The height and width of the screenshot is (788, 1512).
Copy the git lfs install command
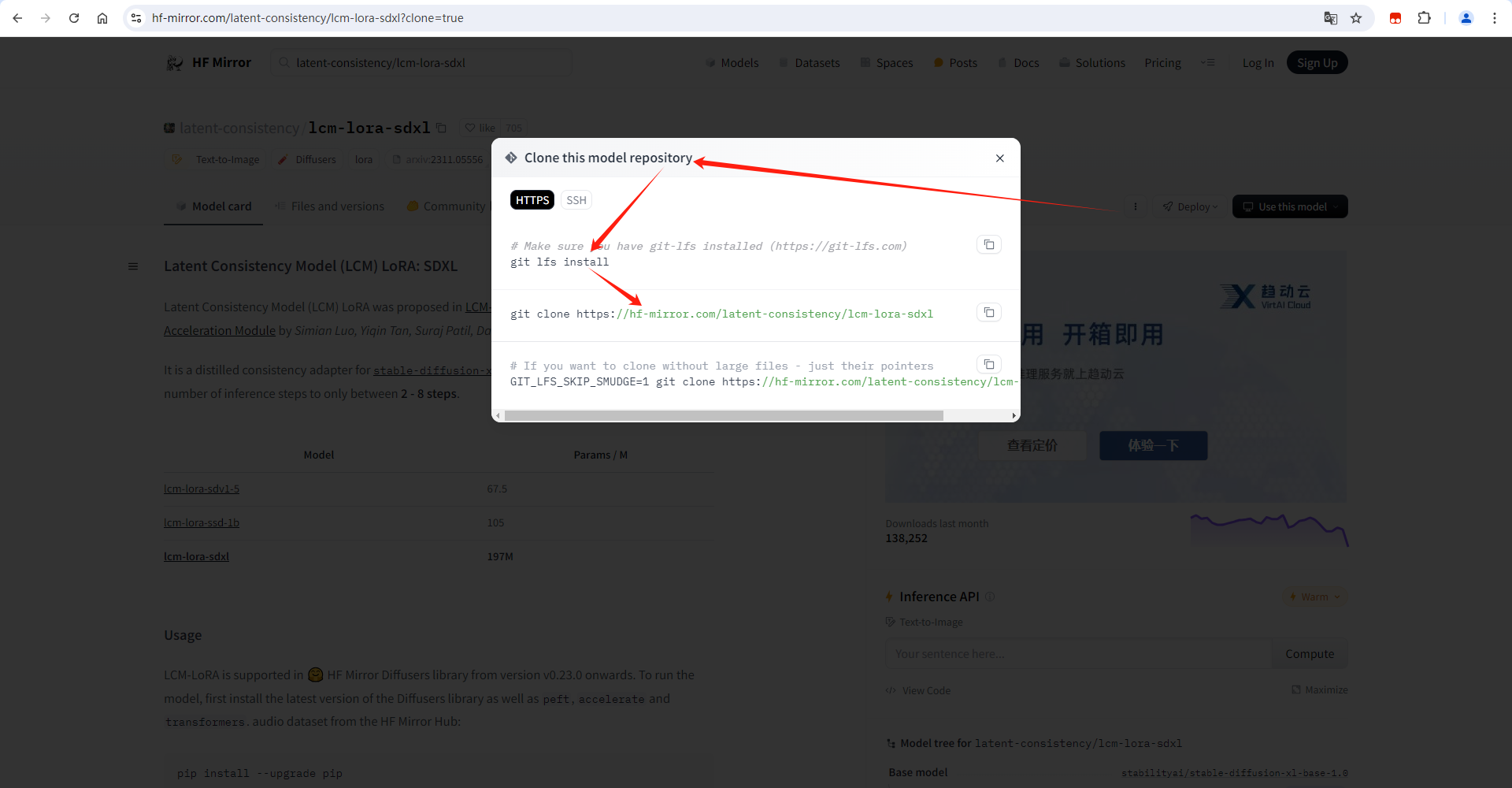[x=989, y=245]
